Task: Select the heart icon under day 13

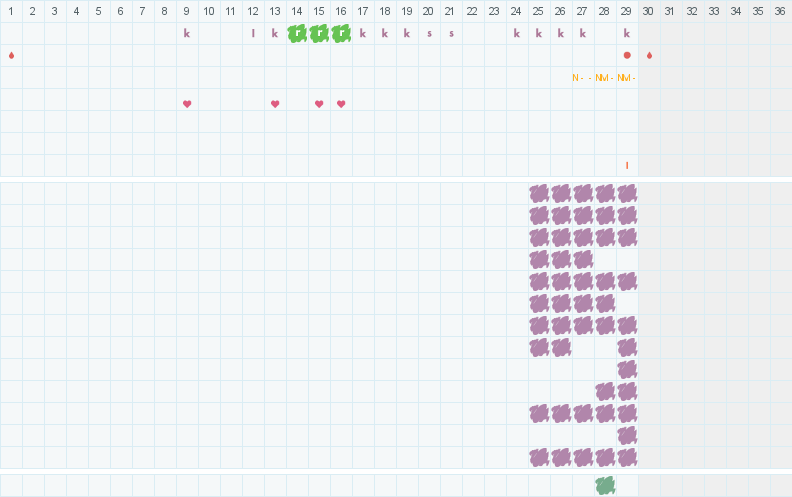Action: click(275, 104)
